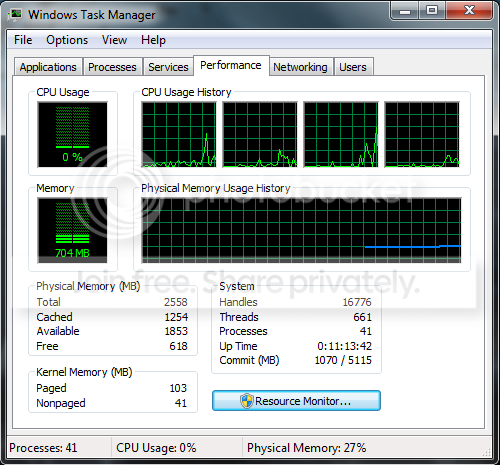Click the CPU Usage gauge meter
Screen dimensions: 500x465
(72, 134)
